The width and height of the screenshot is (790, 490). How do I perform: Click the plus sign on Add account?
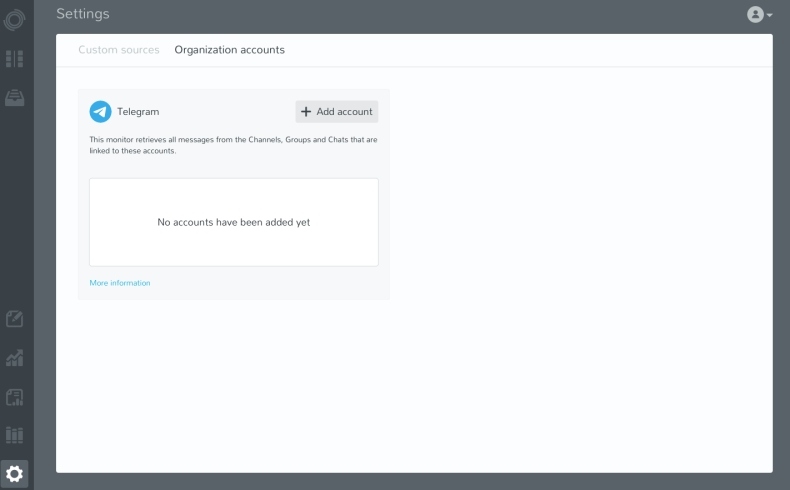[x=306, y=111]
